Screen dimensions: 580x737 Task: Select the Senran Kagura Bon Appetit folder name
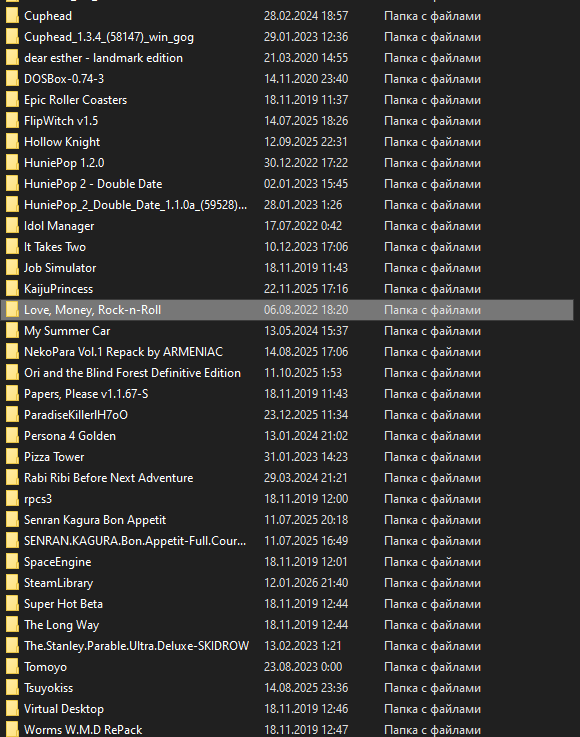(x=95, y=520)
